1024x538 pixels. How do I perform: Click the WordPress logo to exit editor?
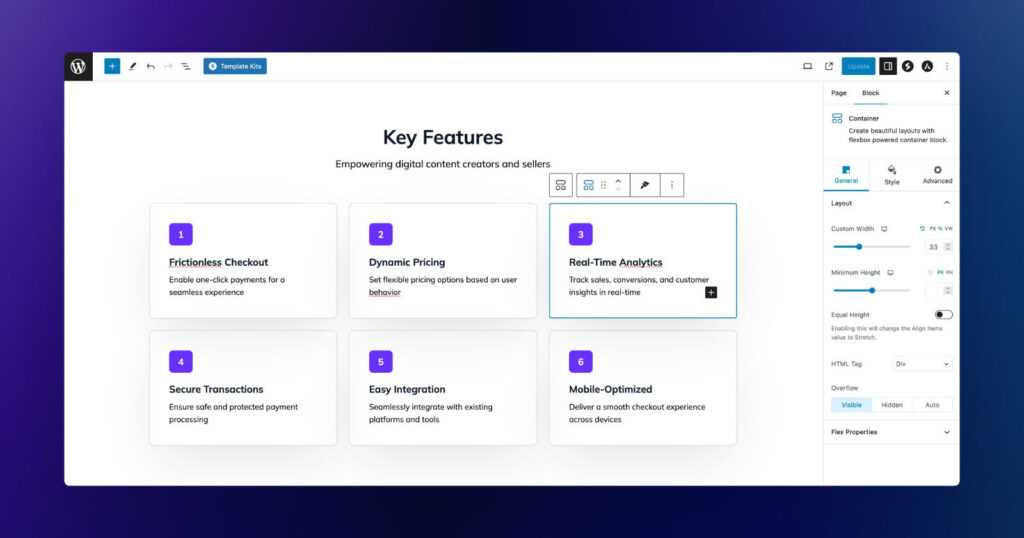pyautogui.click(x=79, y=67)
